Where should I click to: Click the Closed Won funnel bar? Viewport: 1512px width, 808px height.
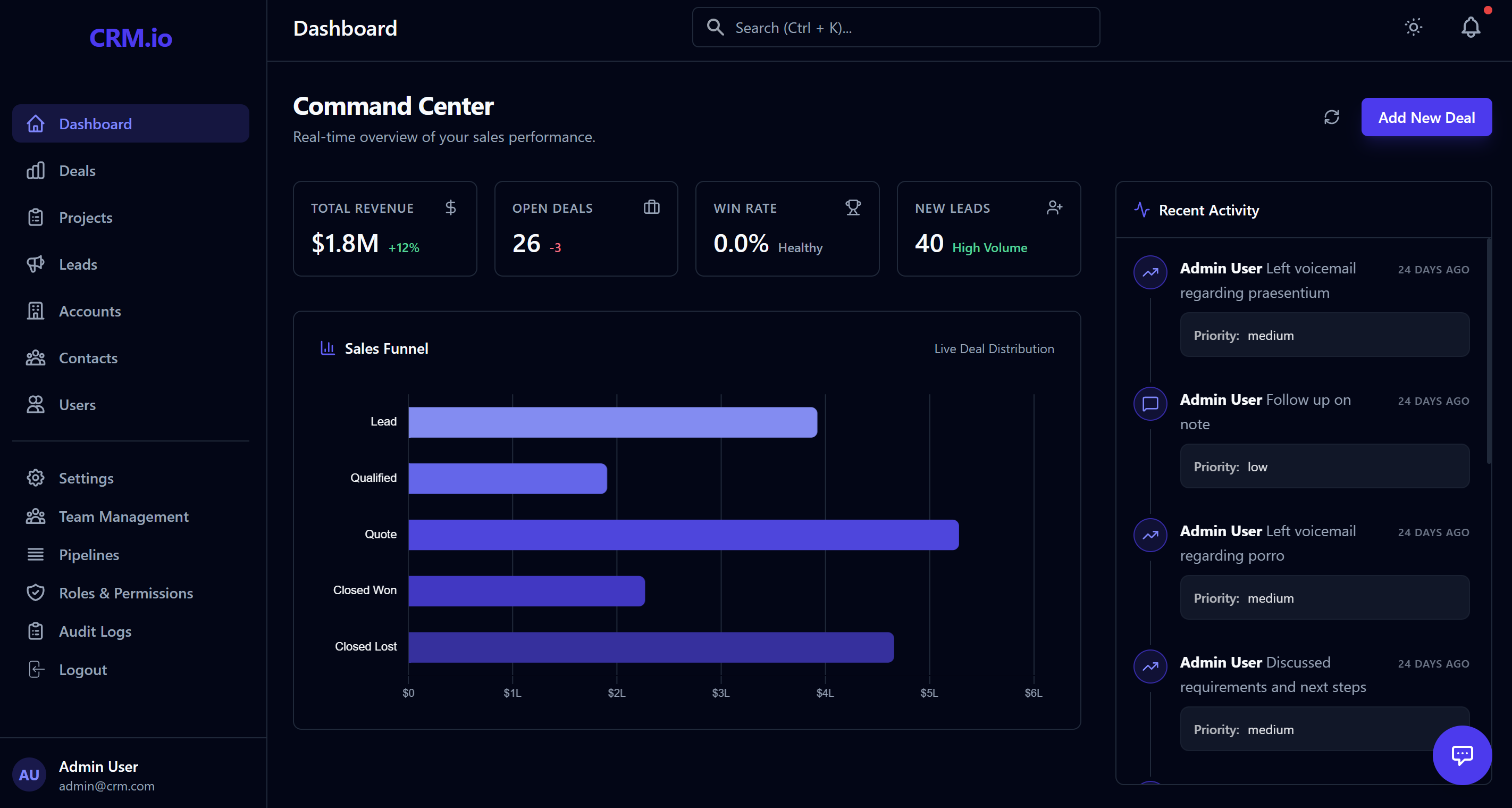point(526,591)
